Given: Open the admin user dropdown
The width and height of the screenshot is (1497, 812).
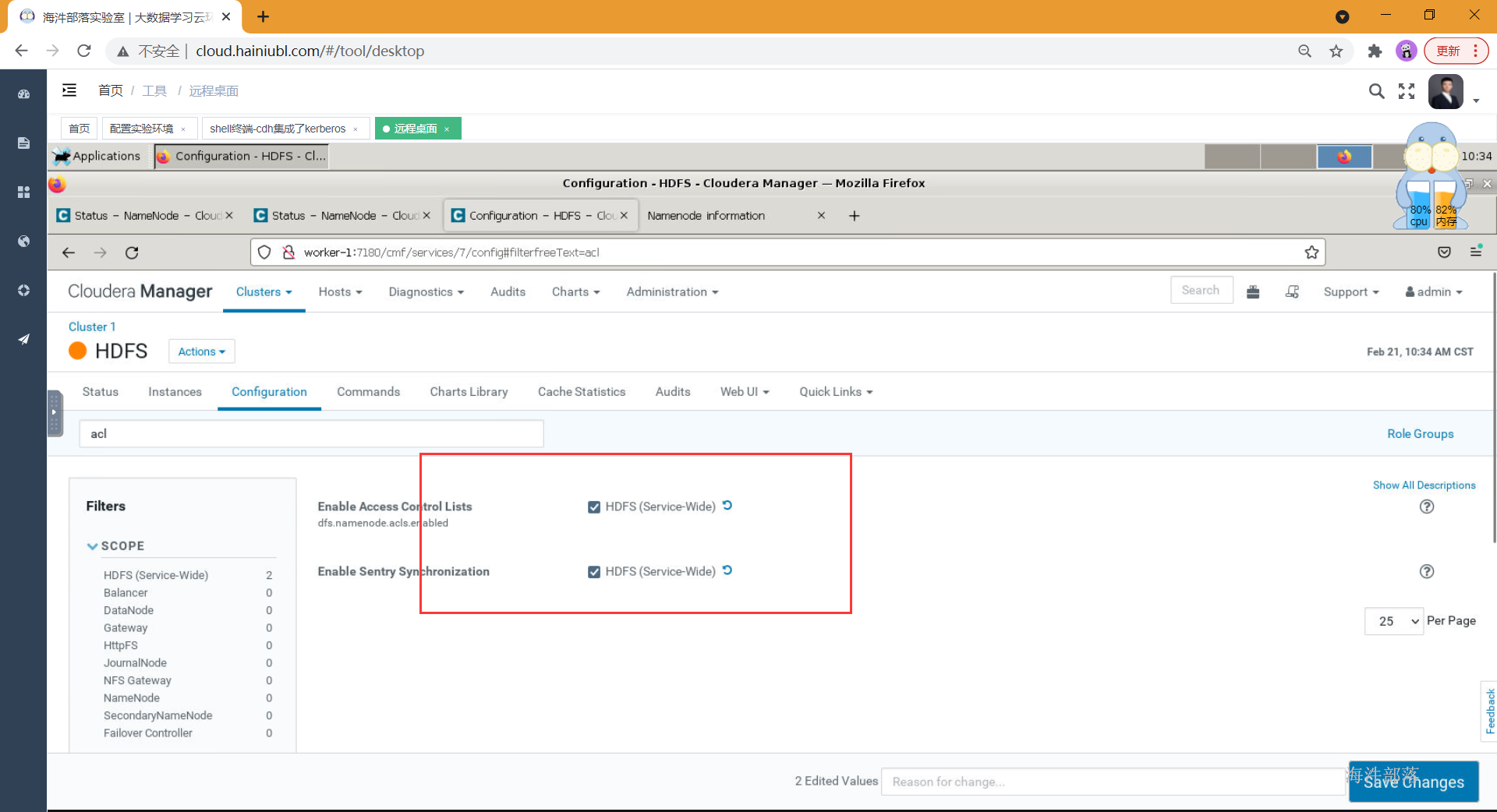Looking at the screenshot, I should point(1434,291).
